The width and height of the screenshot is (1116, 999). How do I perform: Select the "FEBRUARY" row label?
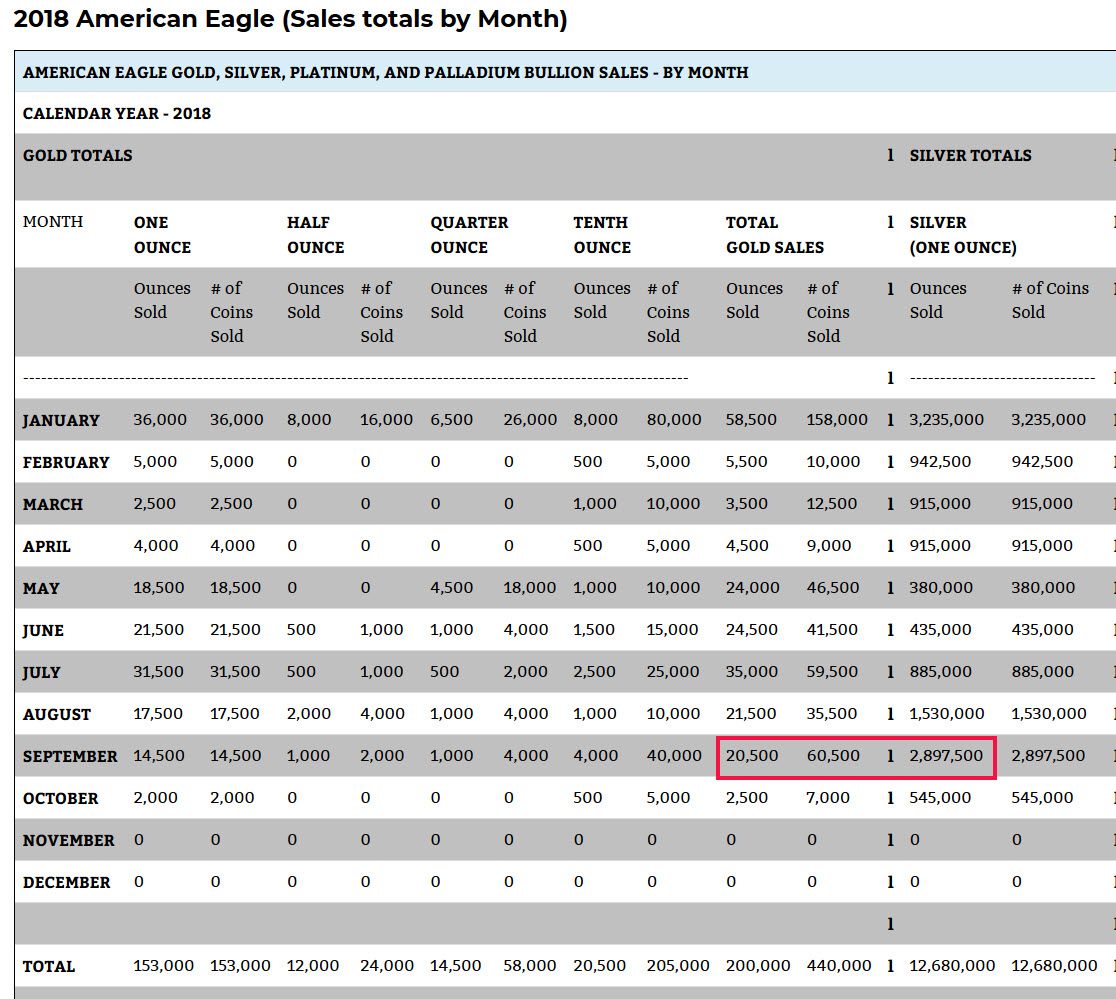66,462
